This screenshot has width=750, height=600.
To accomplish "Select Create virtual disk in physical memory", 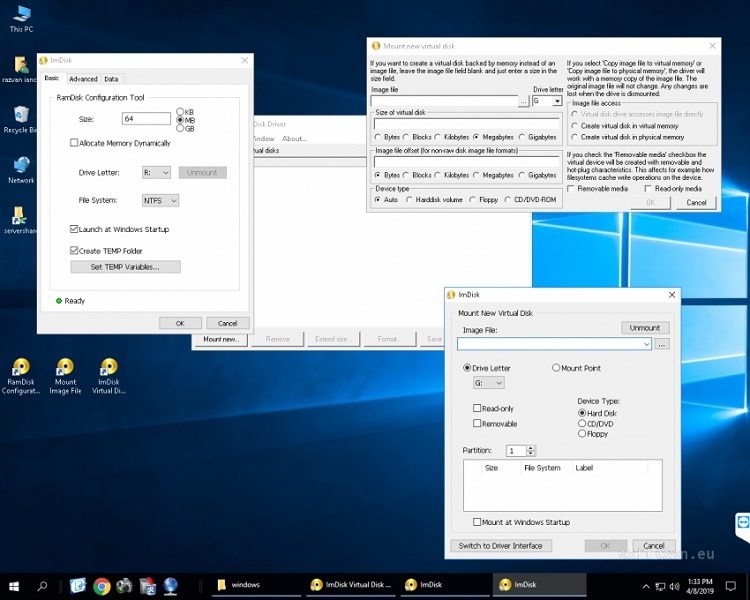I will pyautogui.click(x=574, y=137).
